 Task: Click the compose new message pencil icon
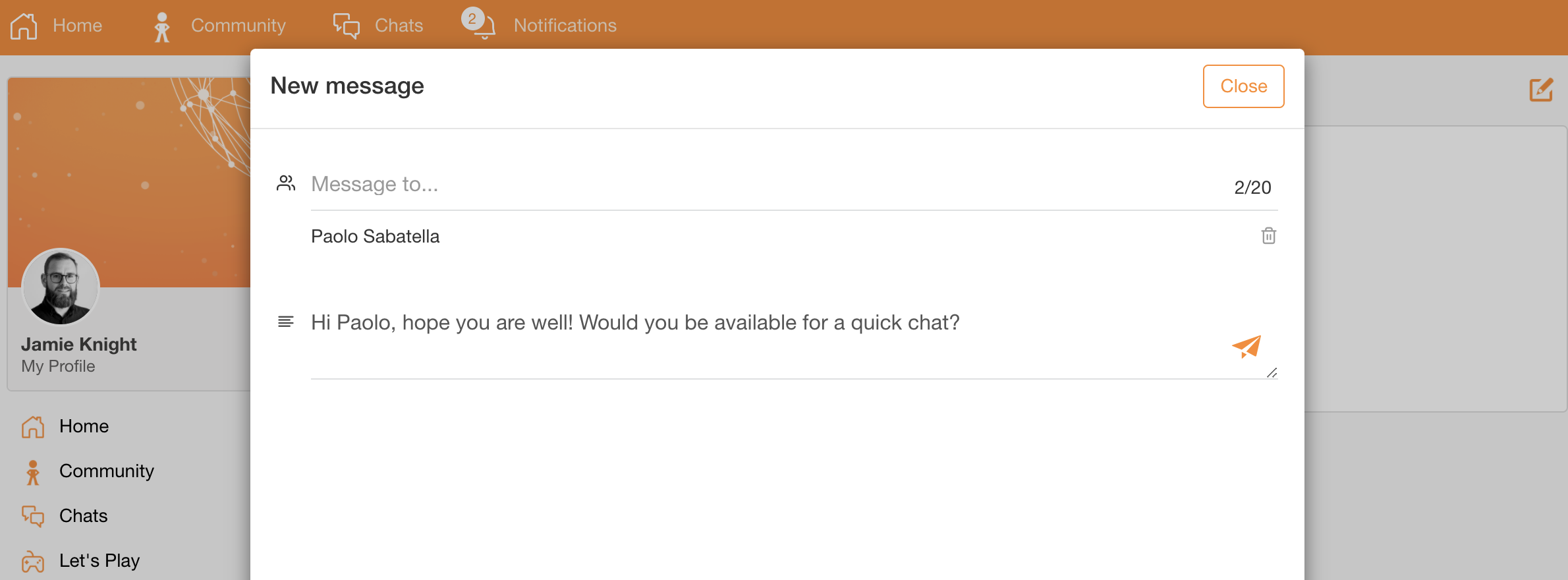(1541, 90)
